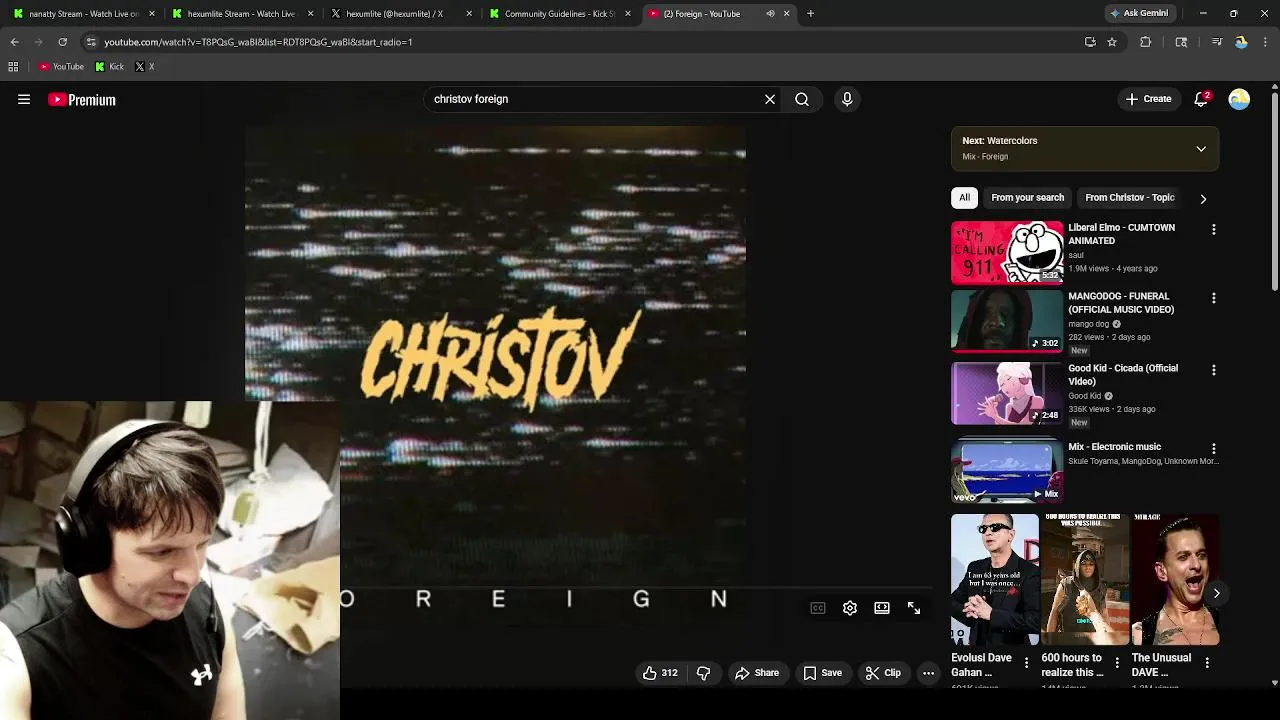Viewport: 1280px width, 720px height.
Task: Enter fullscreen on the video
Action: (x=914, y=608)
